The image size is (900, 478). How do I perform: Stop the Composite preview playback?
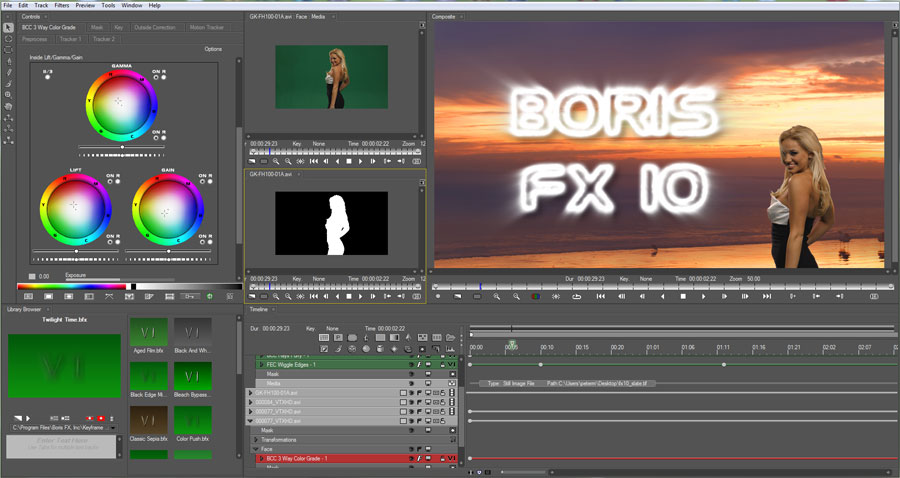(x=683, y=297)
